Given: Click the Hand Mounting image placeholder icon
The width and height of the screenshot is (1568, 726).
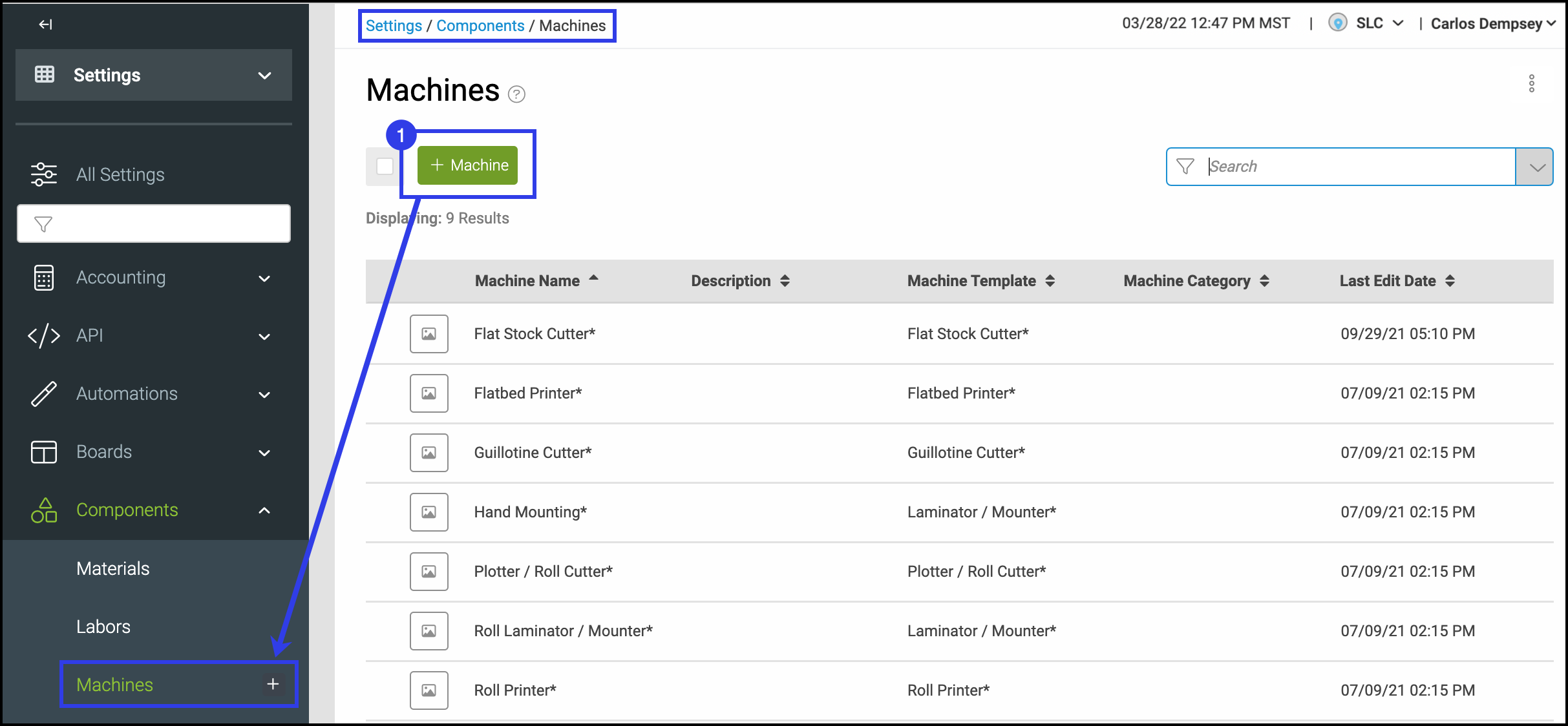Looking at the screenshot, I should click(x=429, y=512).
